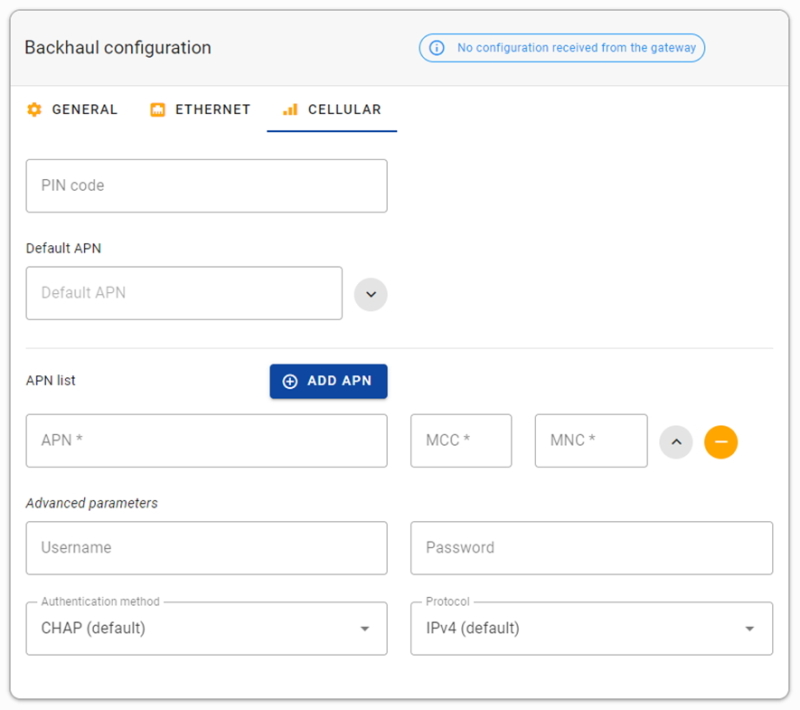Switch to the GENERAL tab
The width and height of the screenshot is (800, 710).
tap(72, 110)
